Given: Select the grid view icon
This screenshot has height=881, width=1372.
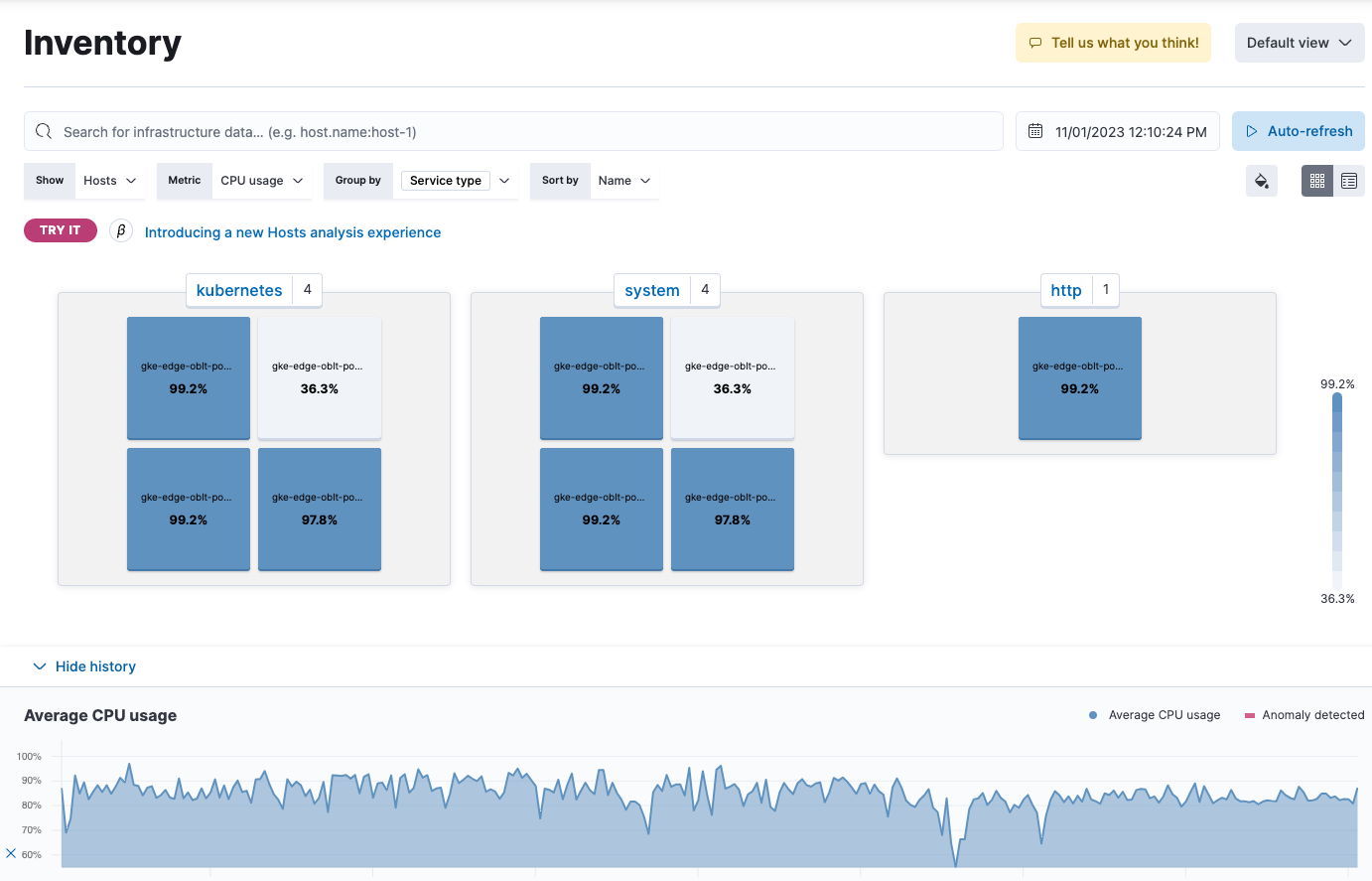Looking at the screenshot, I should point(1316,180).
